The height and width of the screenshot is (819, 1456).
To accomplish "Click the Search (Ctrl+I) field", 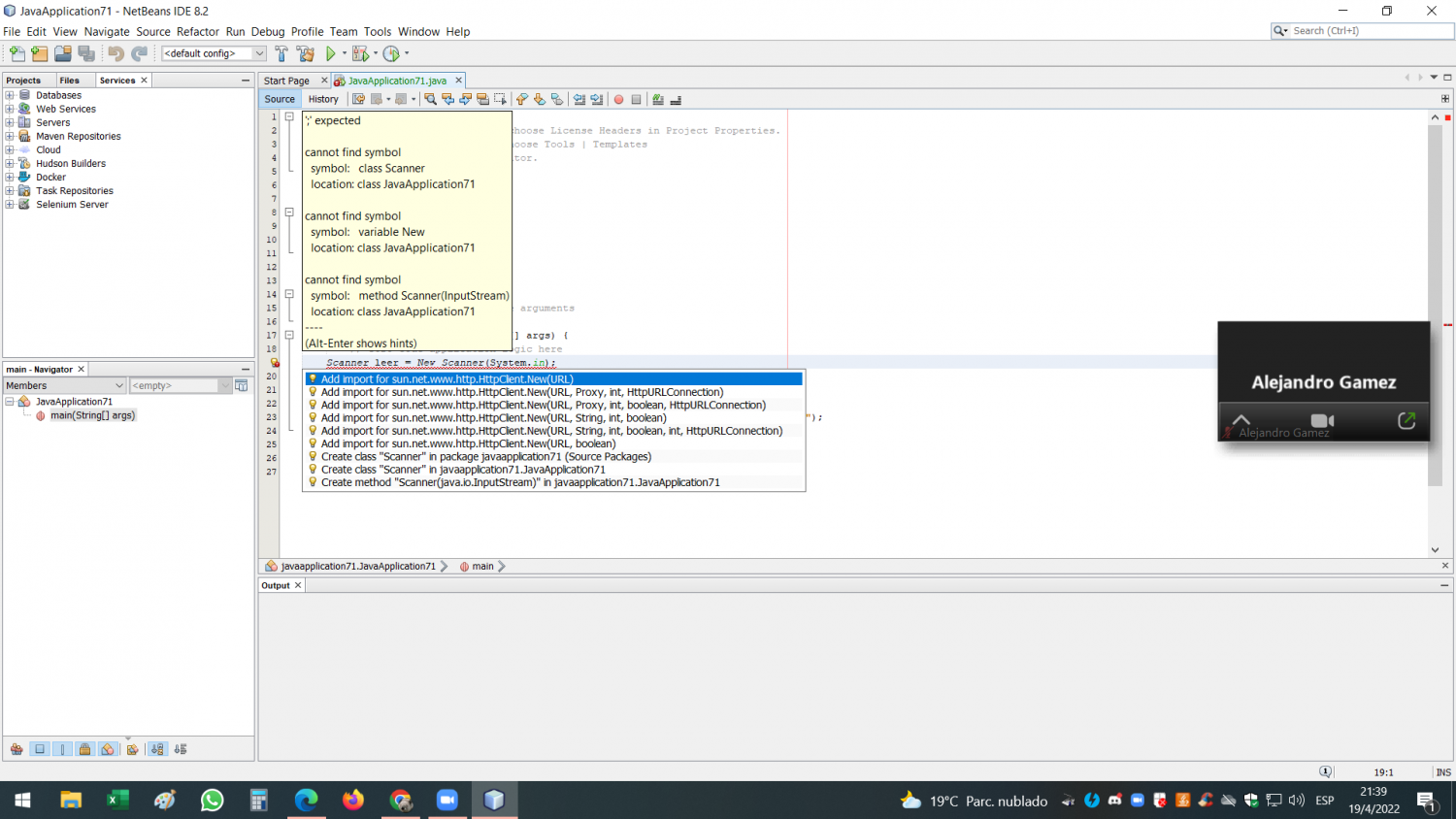I will (1362, 31).
